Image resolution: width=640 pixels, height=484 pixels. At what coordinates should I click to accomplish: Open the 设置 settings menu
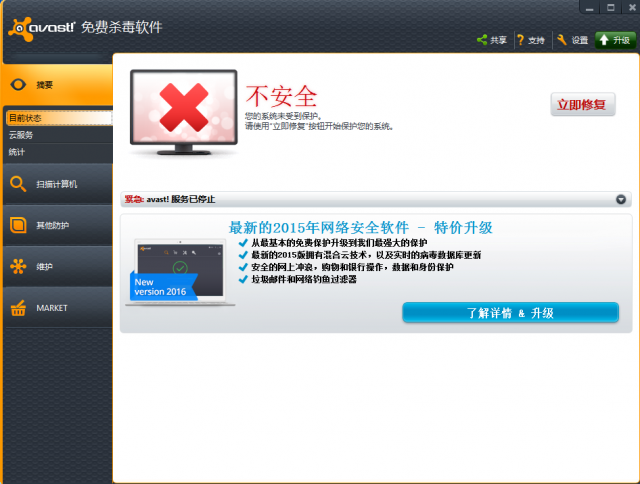click(573, 40)
